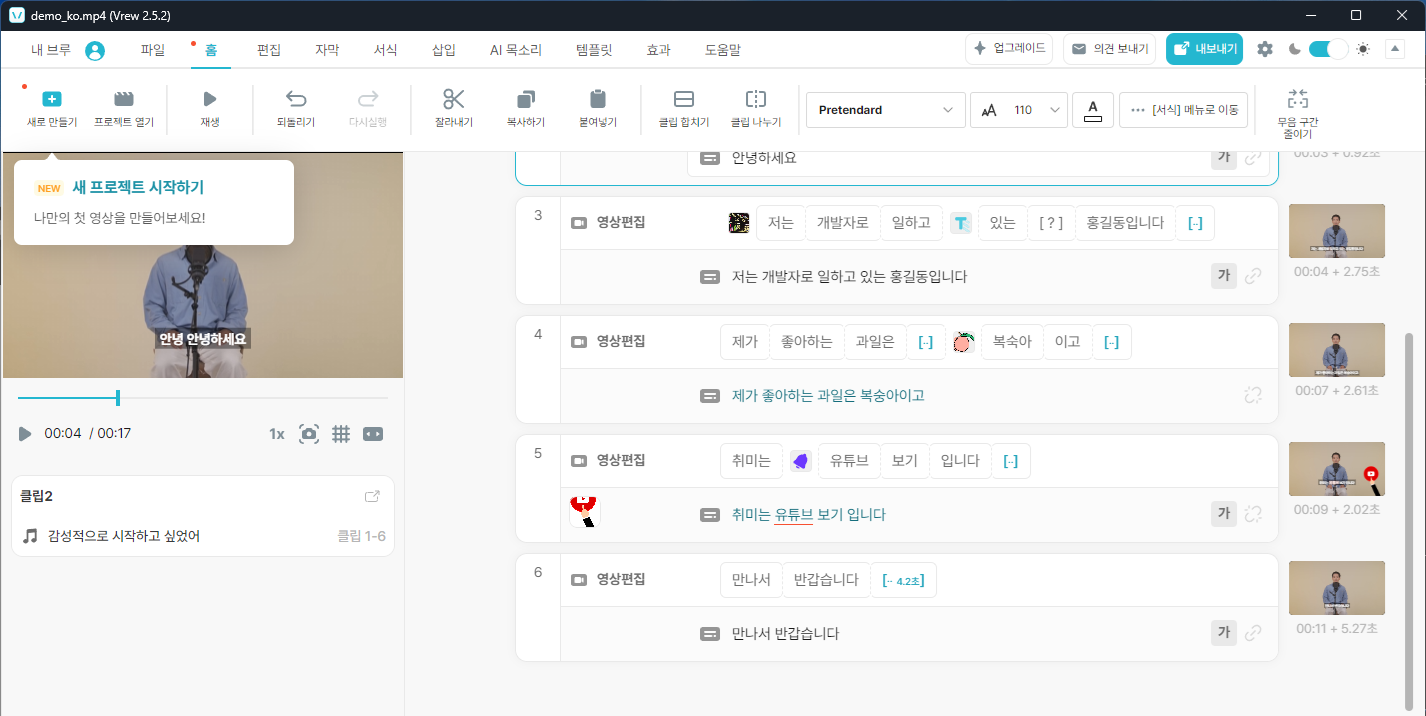Screen dimensions: 1426x716
Task: Open the AI 목소리 menu tab
Action: pyautogui.click(x=516, y=50)
